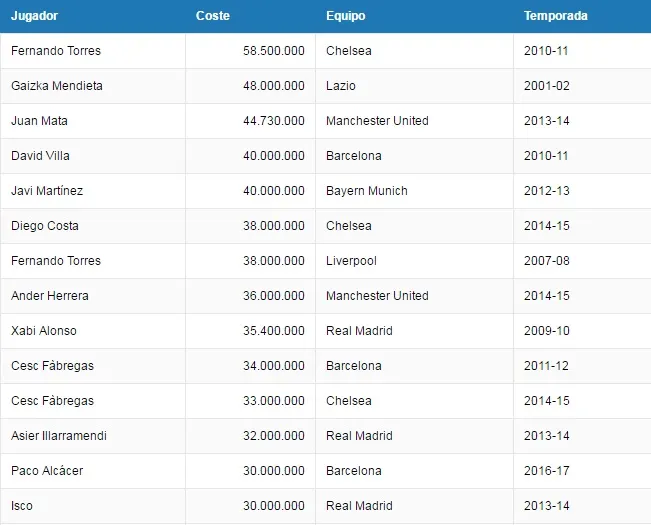Sort by the Coste column header

[x=213, y=16]
